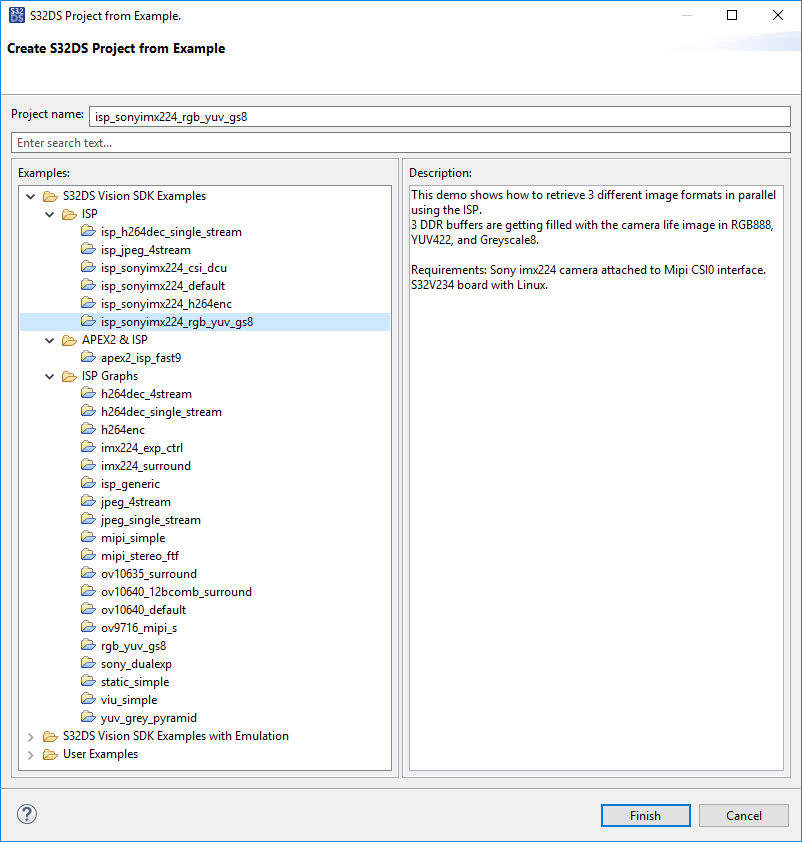Choose apex2_isp_fast9 example name

click(x=141, y=358)
